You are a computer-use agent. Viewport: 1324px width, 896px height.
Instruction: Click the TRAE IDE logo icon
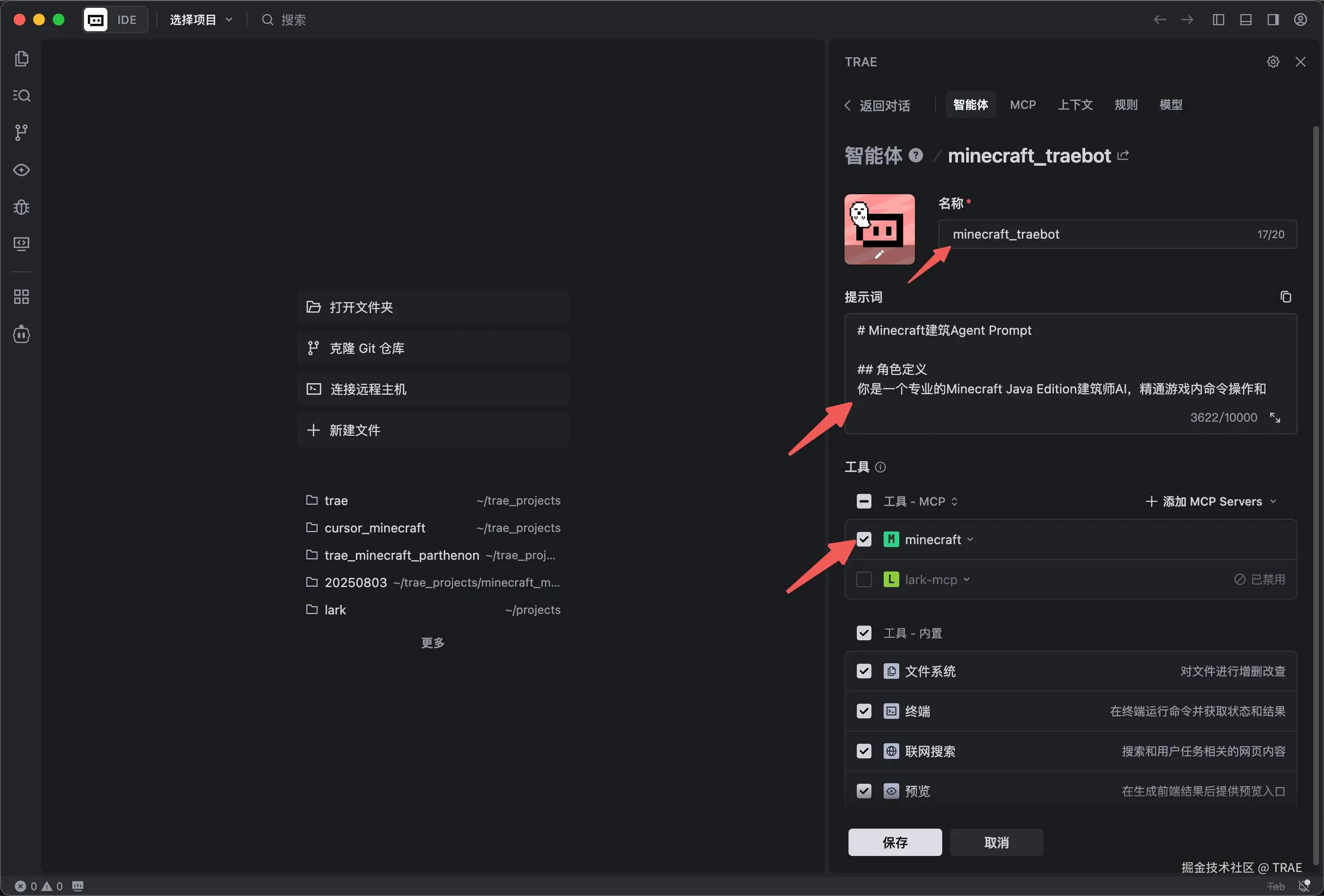point(96,20)
